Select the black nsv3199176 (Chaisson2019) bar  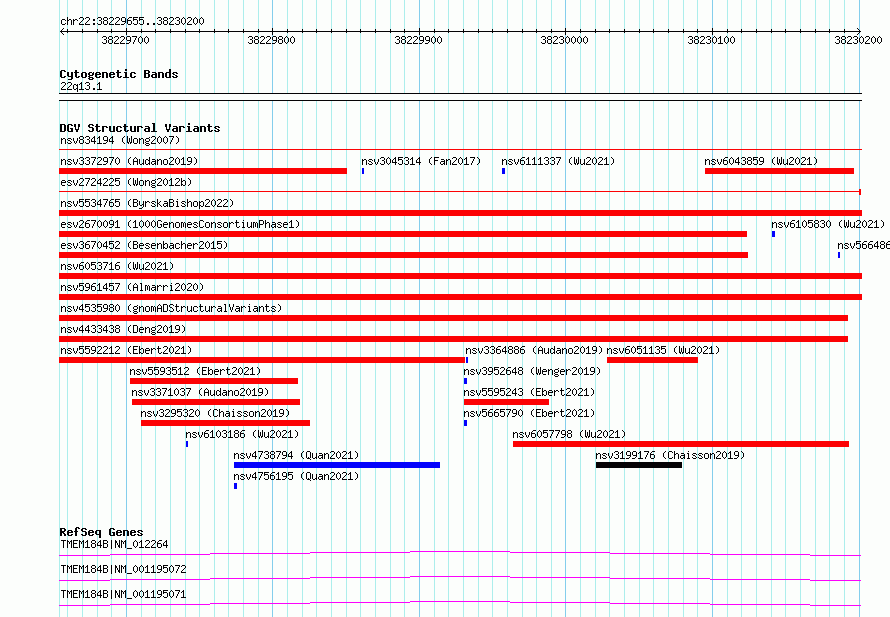(x=639, y=465)
